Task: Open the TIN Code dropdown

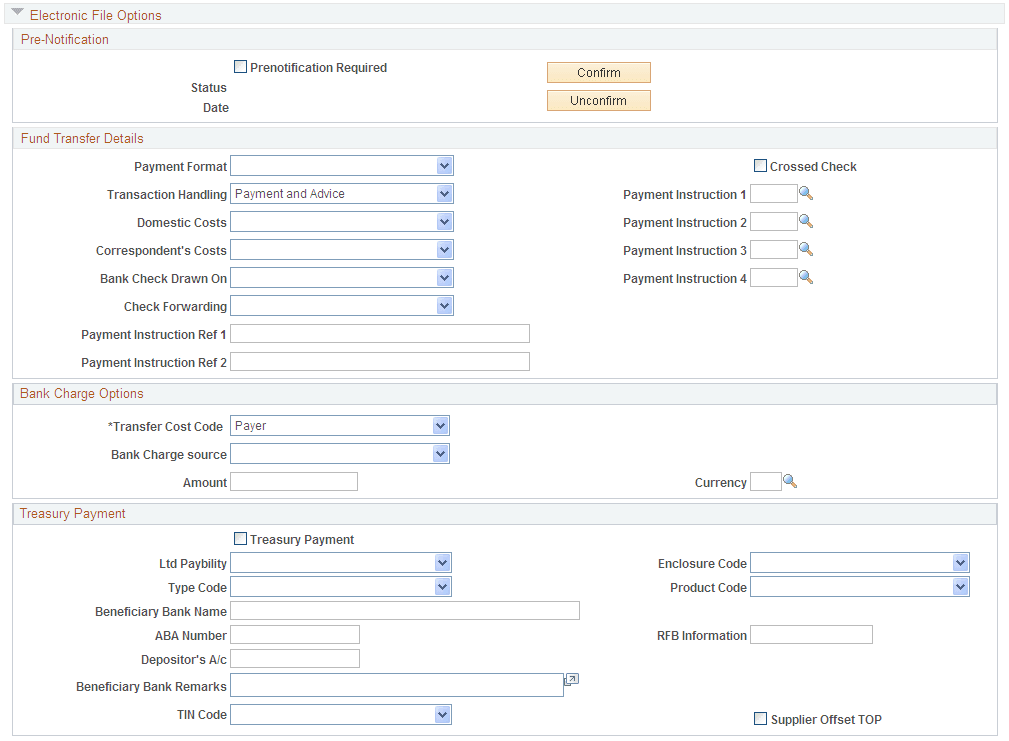Action: [444, 714]
